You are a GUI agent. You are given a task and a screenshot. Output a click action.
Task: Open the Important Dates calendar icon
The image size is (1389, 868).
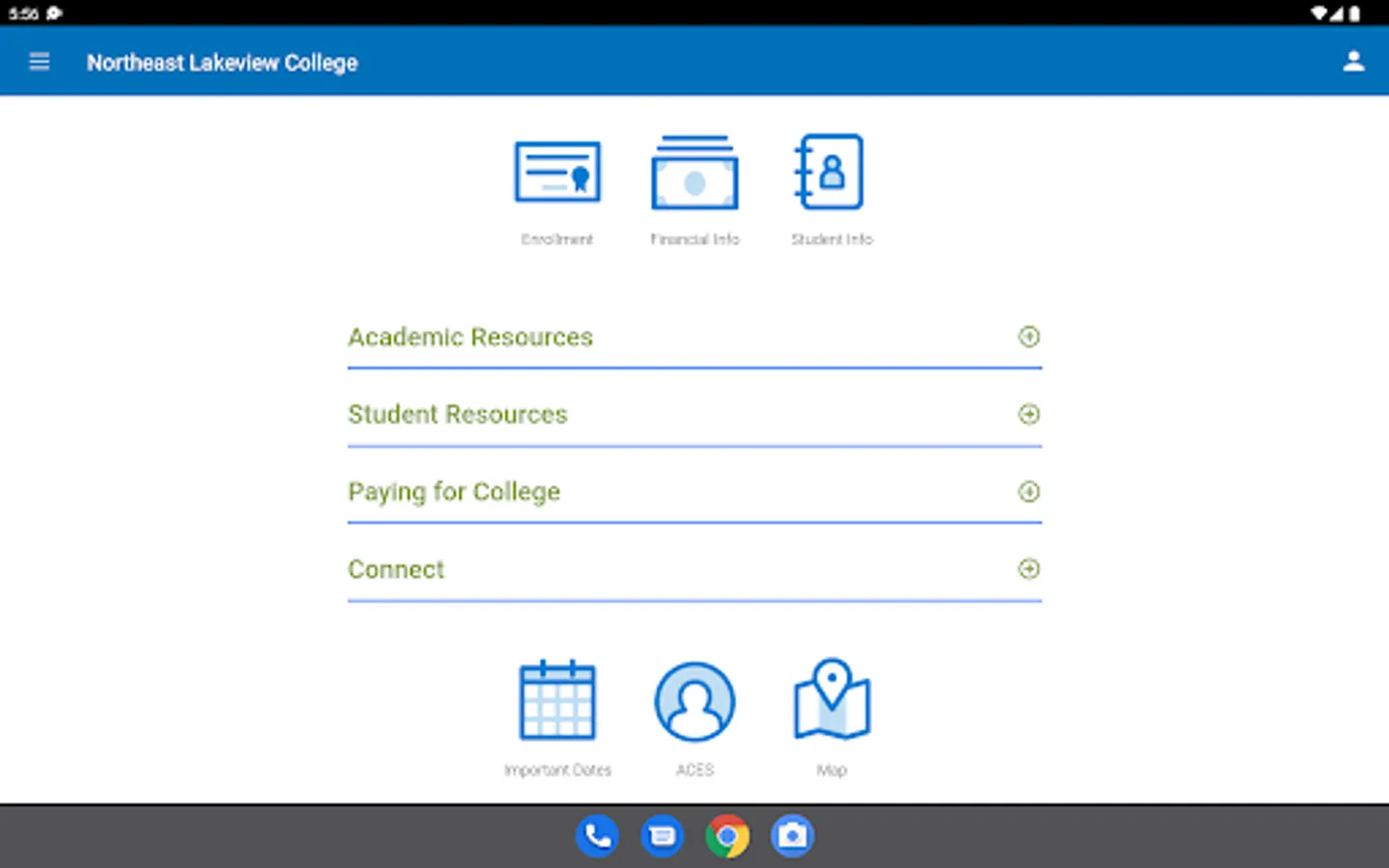(x=558, y=700)
